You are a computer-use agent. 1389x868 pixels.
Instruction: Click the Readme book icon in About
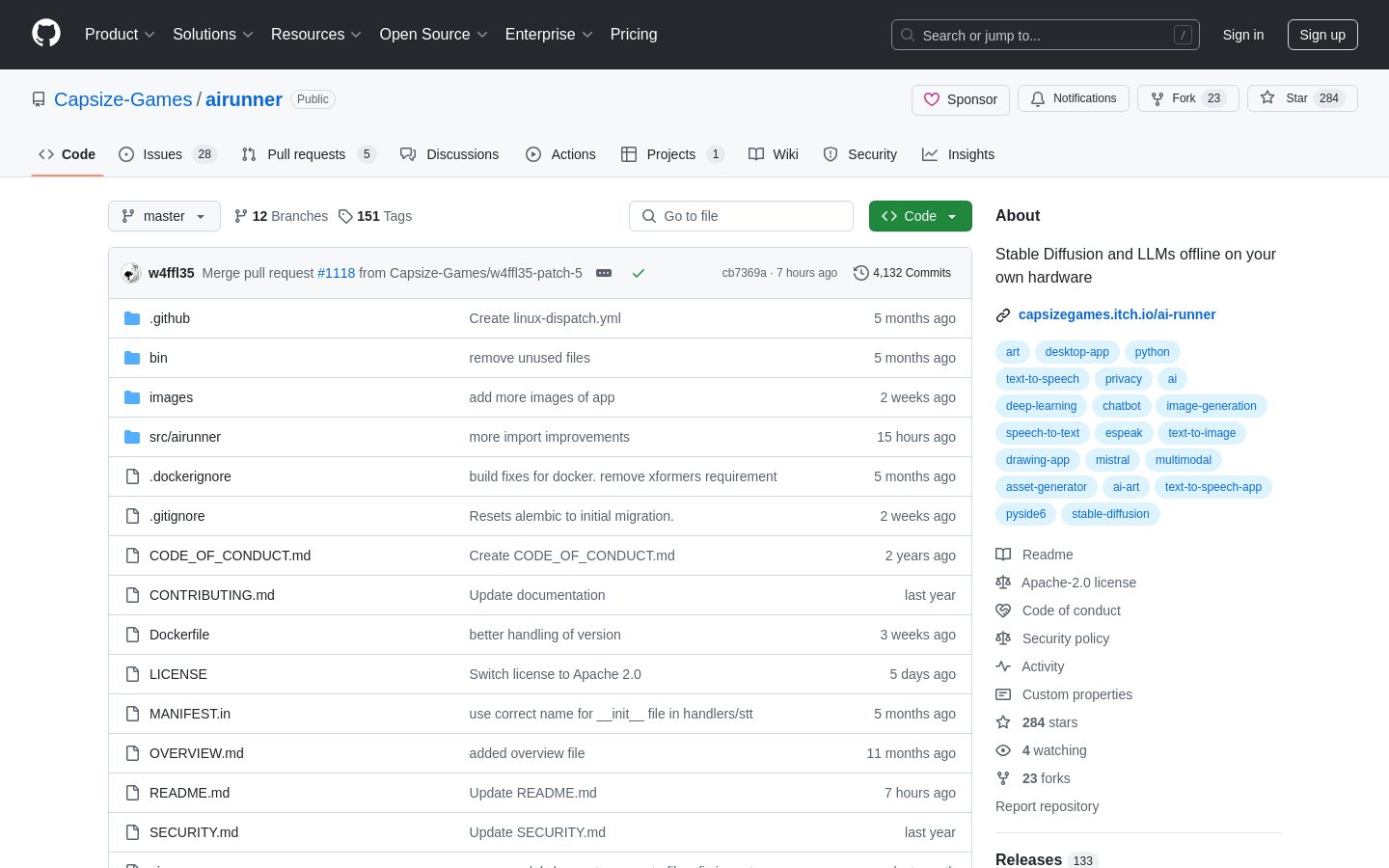click(x=1003, y=555)
